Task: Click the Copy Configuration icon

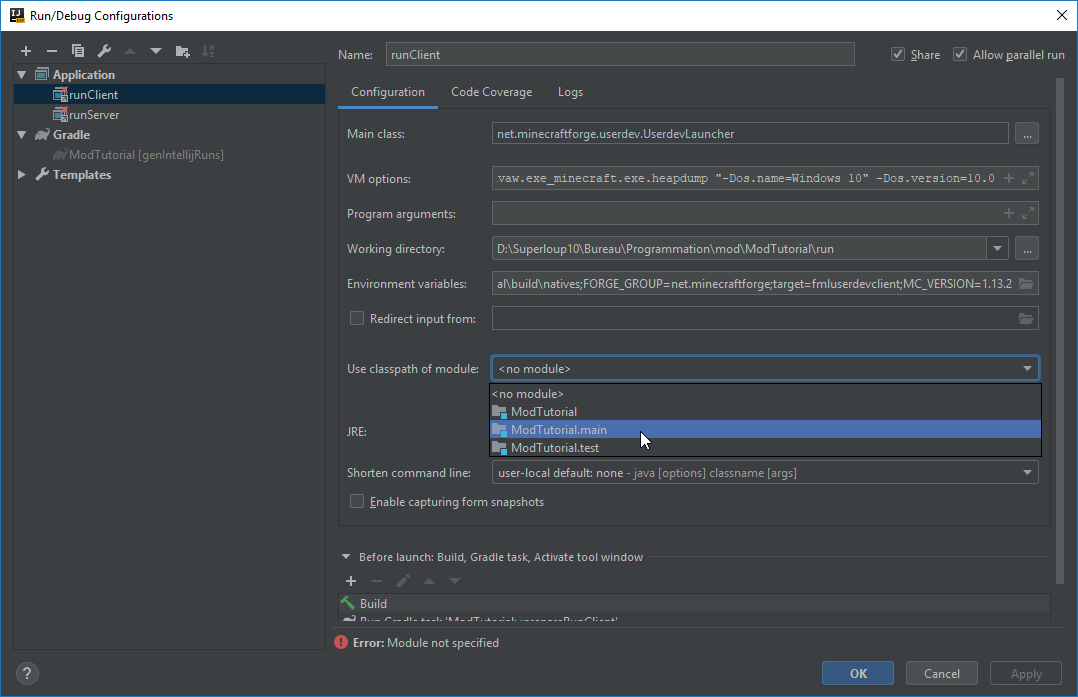Action: (78, 51)
